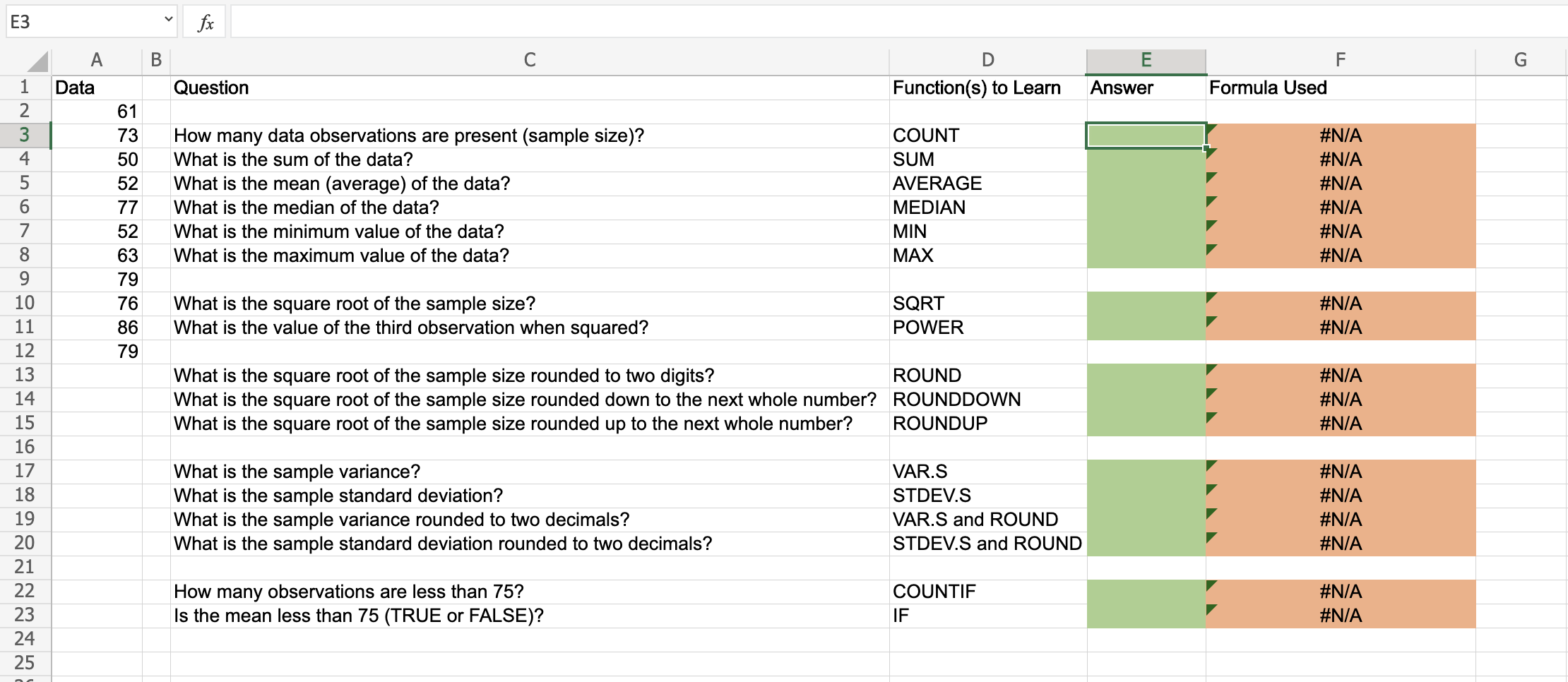This screenshot has width=1568, height=682.
Task: Click into the formula bar input
Action: (x=898, y=22)
